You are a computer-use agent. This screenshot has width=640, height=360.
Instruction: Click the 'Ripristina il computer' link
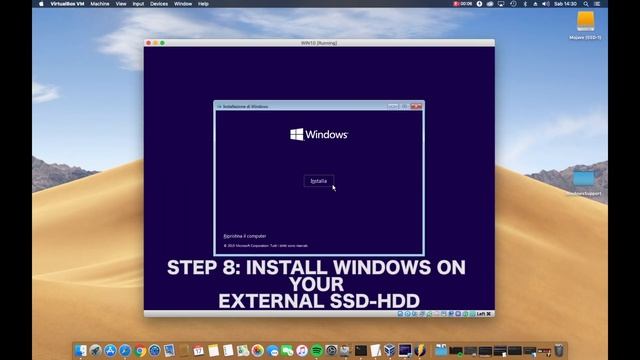pyautogui.click(x=245, y=236)
